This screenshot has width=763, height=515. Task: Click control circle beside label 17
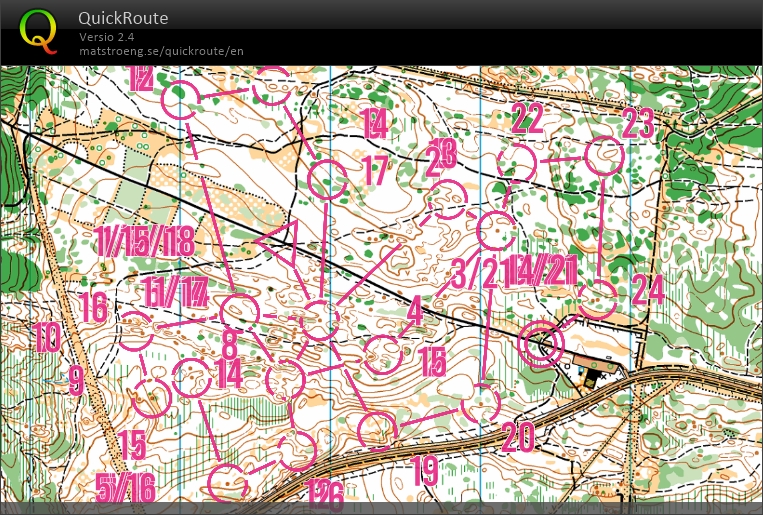pos(326,180)
